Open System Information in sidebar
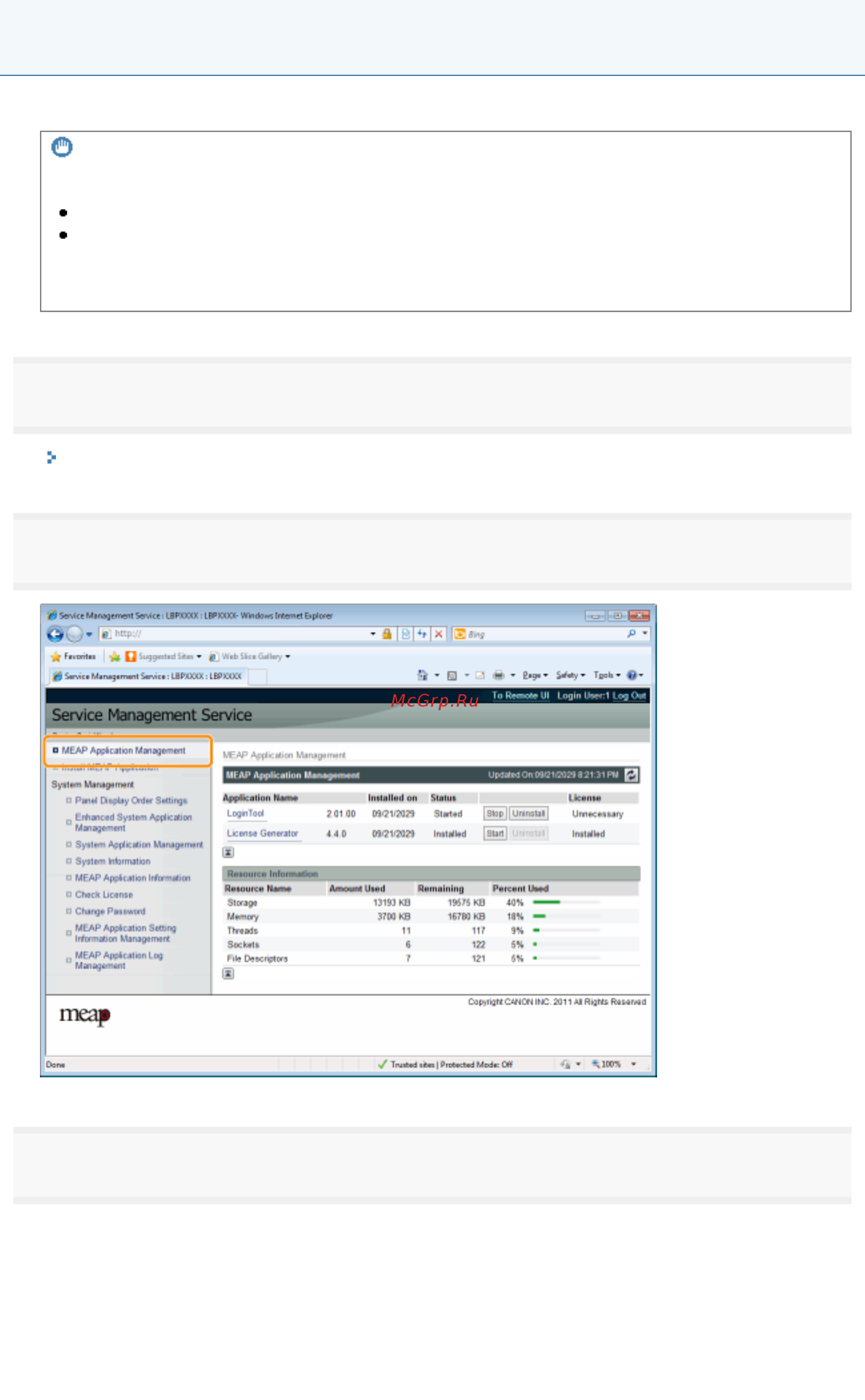The height and width of the screenshot is (1400, 865). 113,861
